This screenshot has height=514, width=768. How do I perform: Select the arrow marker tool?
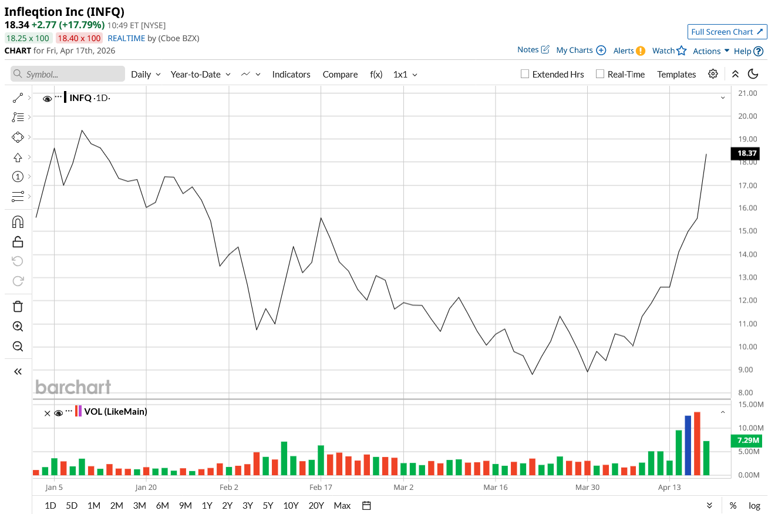click(18, 157)
